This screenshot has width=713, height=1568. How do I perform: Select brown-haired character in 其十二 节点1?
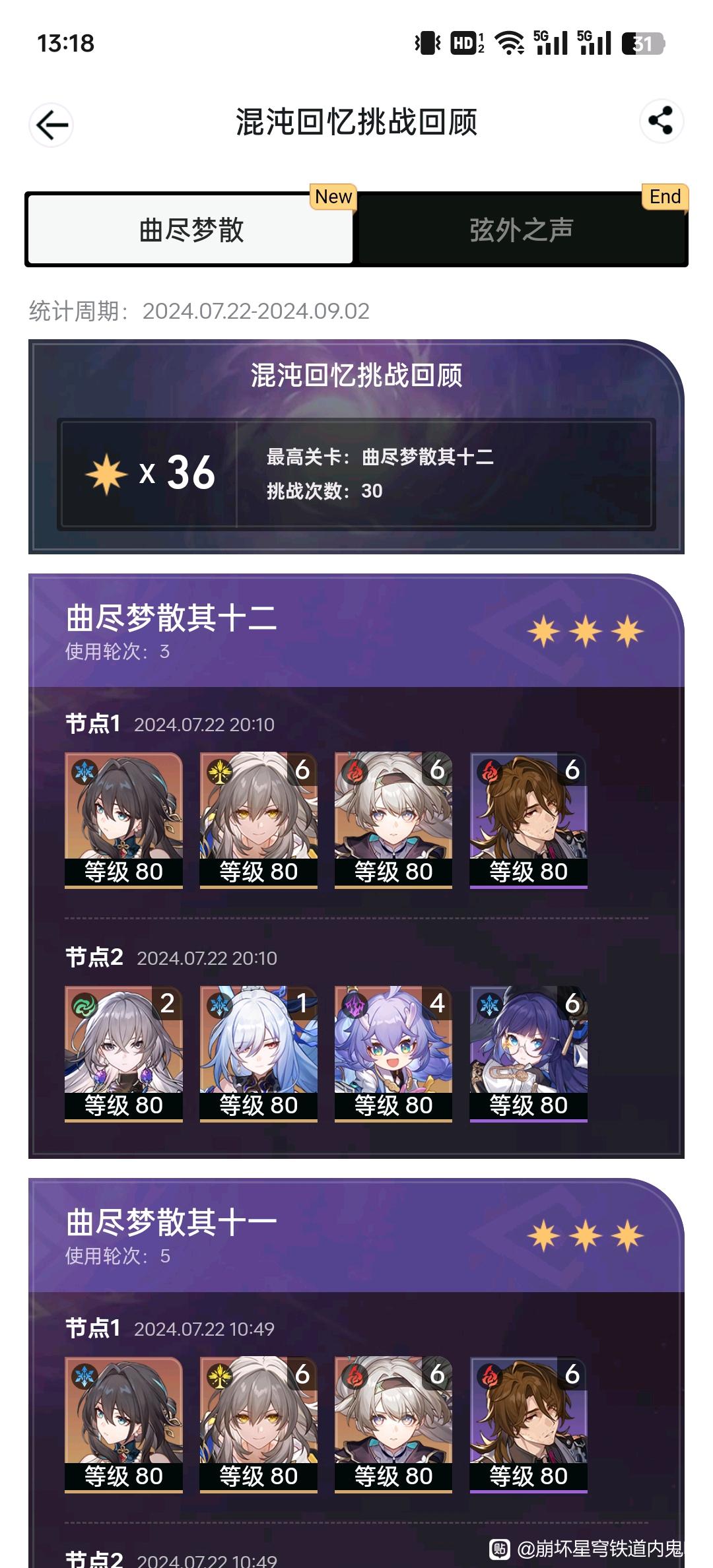tap(528, 820)
